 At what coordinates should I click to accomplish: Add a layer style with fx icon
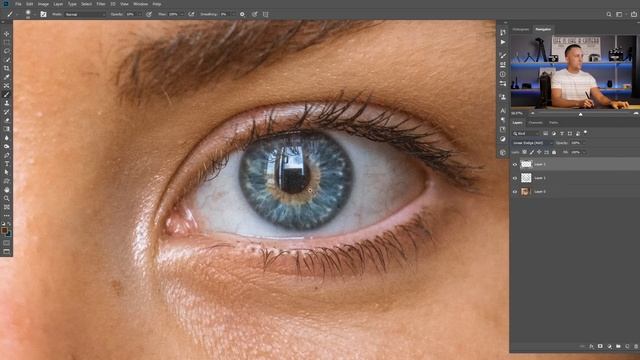[x=591, y=346]
